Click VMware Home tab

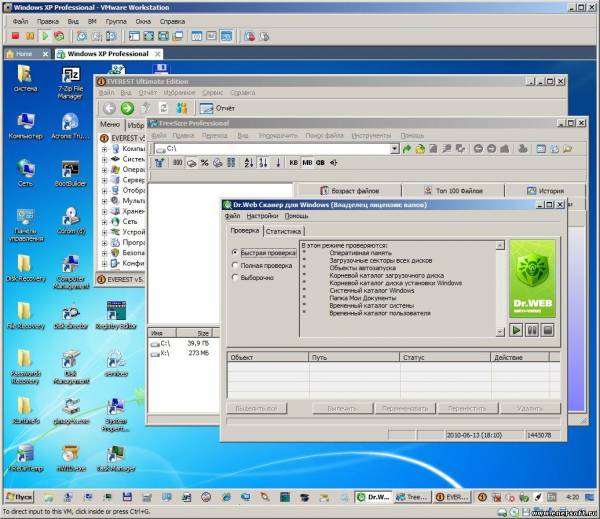coord(28,54)
